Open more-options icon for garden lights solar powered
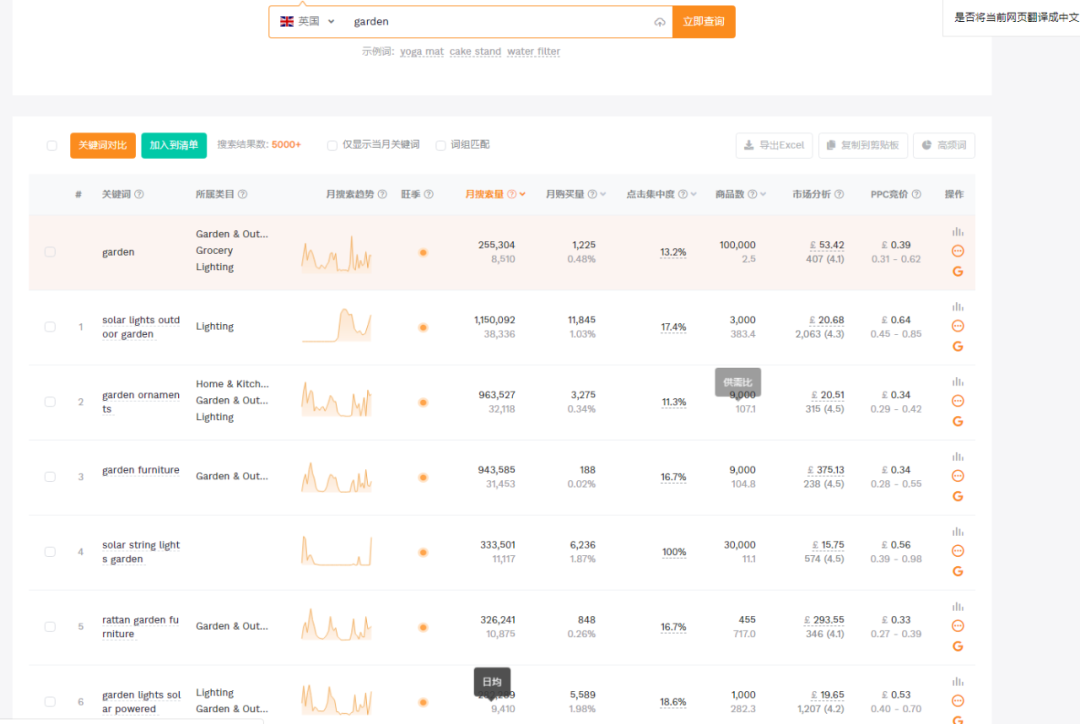 click(x=957, y=701)
